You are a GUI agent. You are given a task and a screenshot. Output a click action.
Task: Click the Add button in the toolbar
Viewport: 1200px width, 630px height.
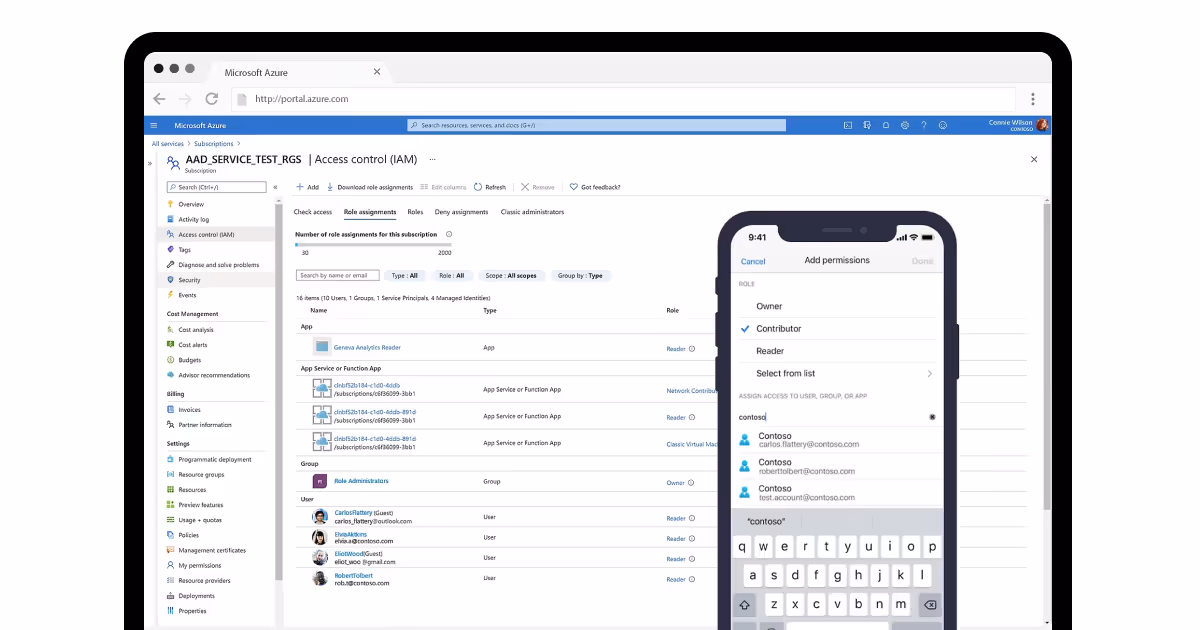(307, 187)
